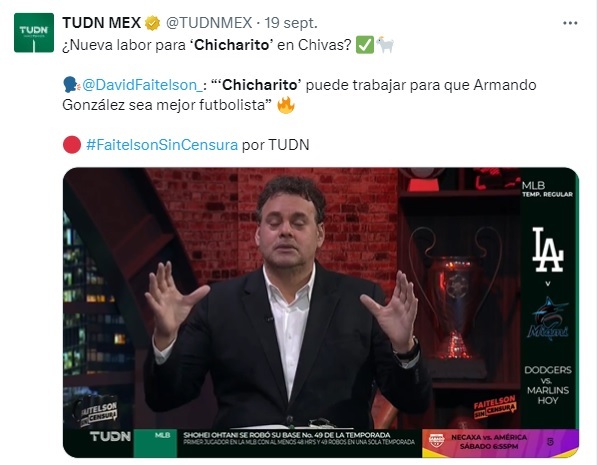The width and height of the screenshot is (597, 465).
Task: Click the TUDN logo in video ticker
Action: (110, 436)
